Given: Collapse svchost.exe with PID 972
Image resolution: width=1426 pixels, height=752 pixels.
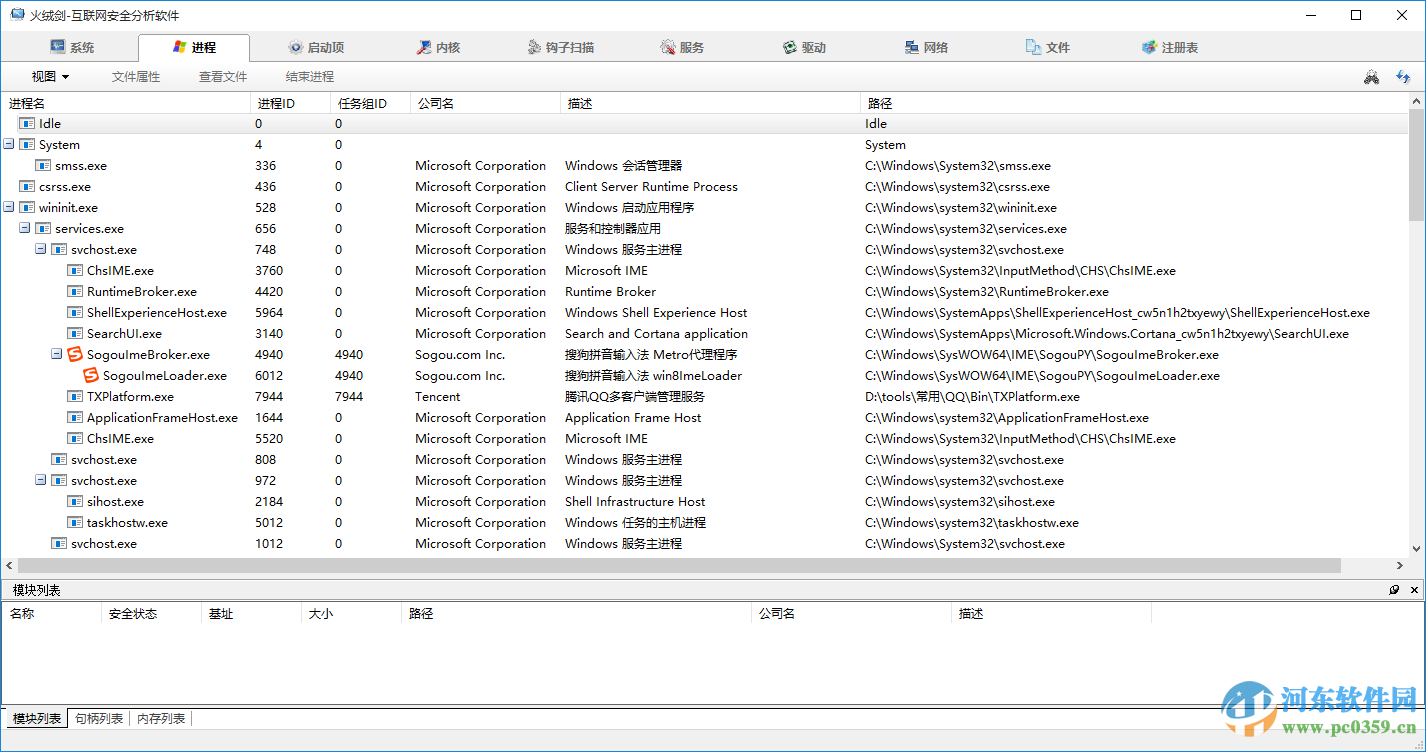Looking at the screenshot, I should pyautogui.click(x=41, y=480).
